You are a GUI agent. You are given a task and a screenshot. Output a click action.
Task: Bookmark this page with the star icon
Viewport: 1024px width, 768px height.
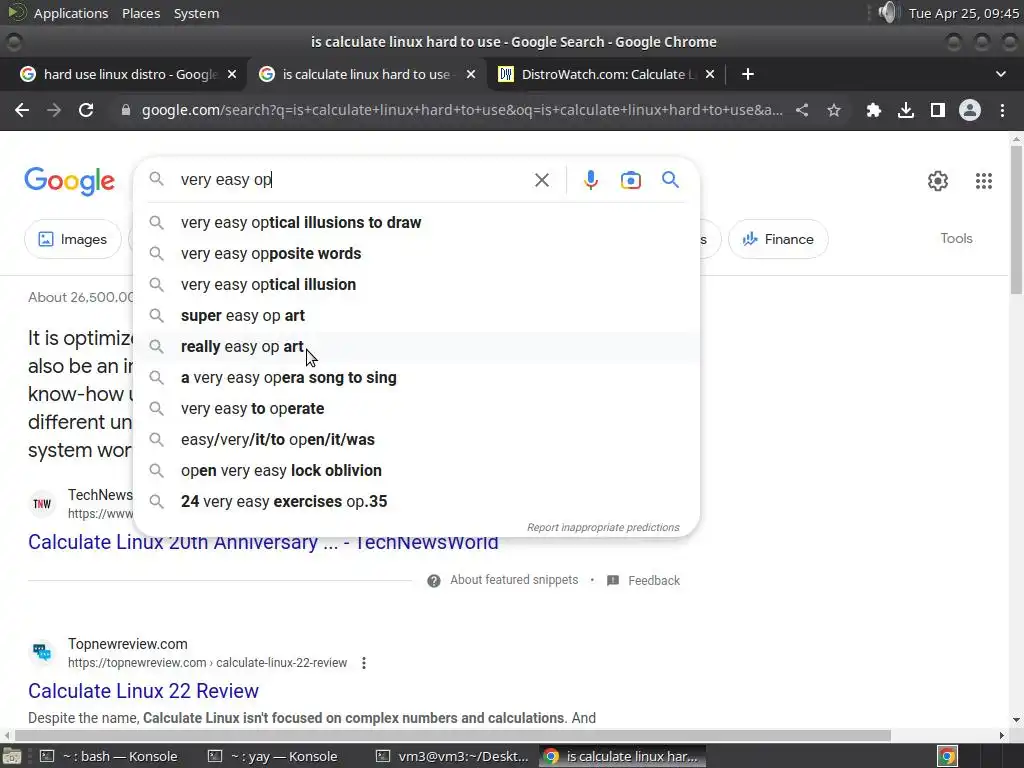(834, 110)
